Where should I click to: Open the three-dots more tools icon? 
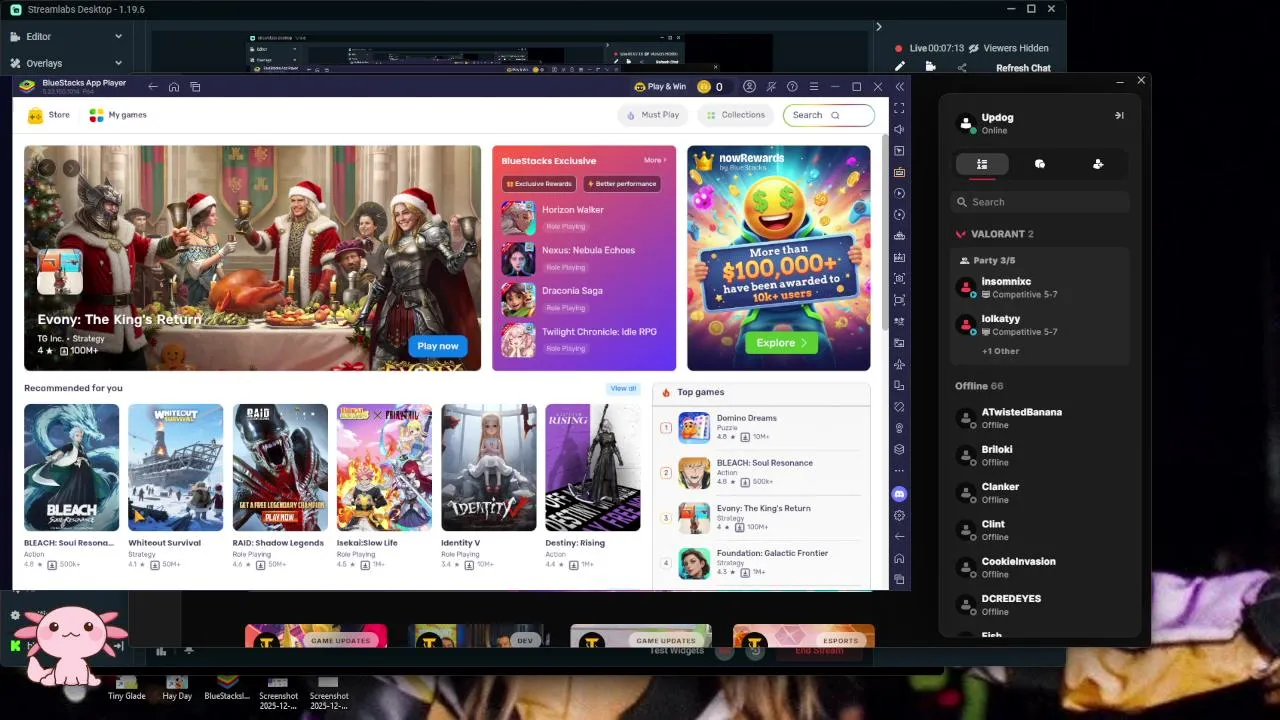click(x=899, y=470)
